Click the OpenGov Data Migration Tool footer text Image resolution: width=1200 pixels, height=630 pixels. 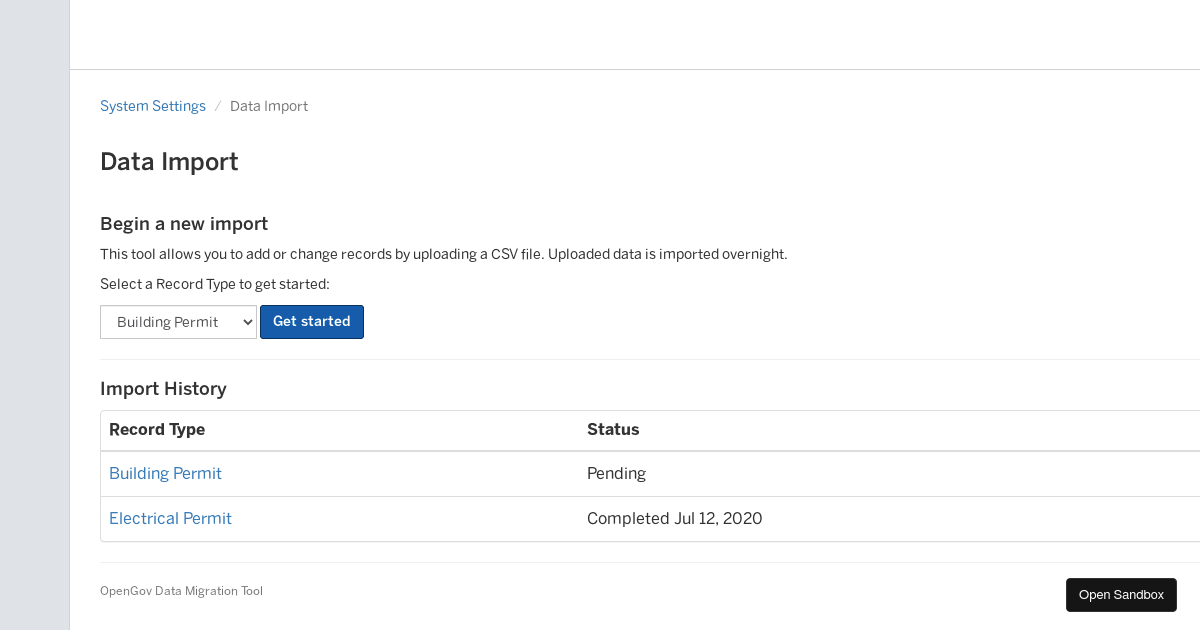click(x=181, y=590)
